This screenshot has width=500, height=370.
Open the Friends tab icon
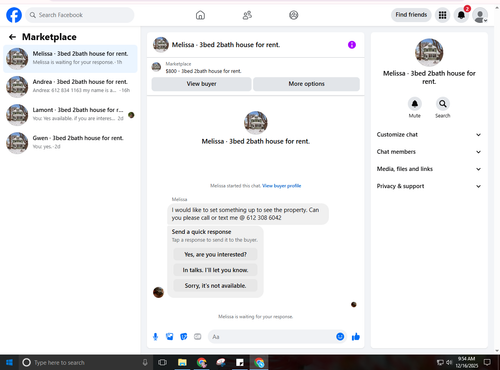point(247,15)
